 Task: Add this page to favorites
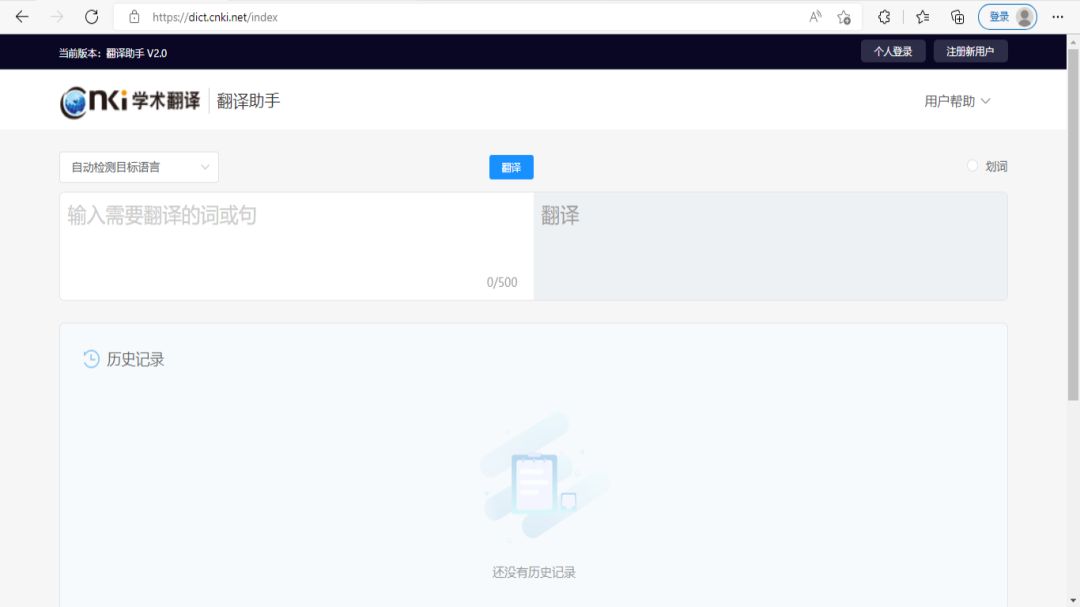[844, 17]
